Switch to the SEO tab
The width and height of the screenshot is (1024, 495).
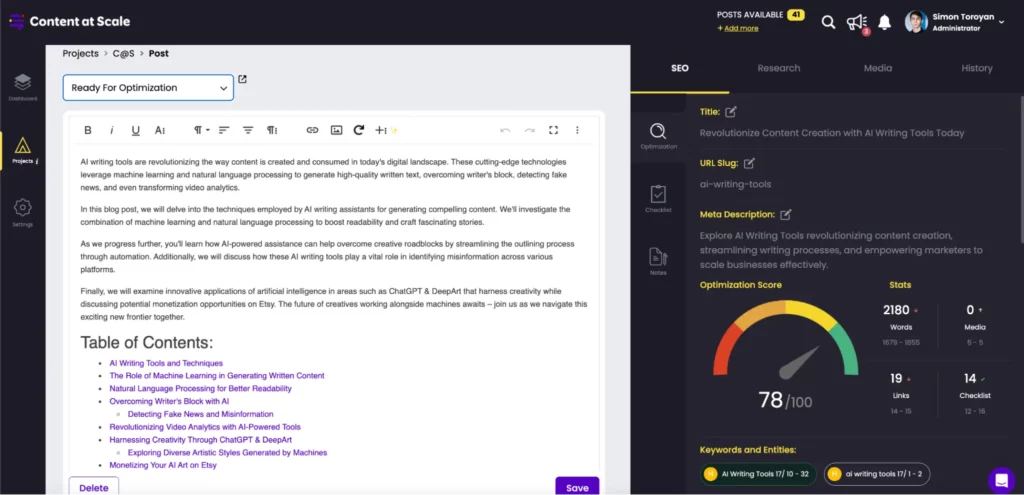coord(680,68)
